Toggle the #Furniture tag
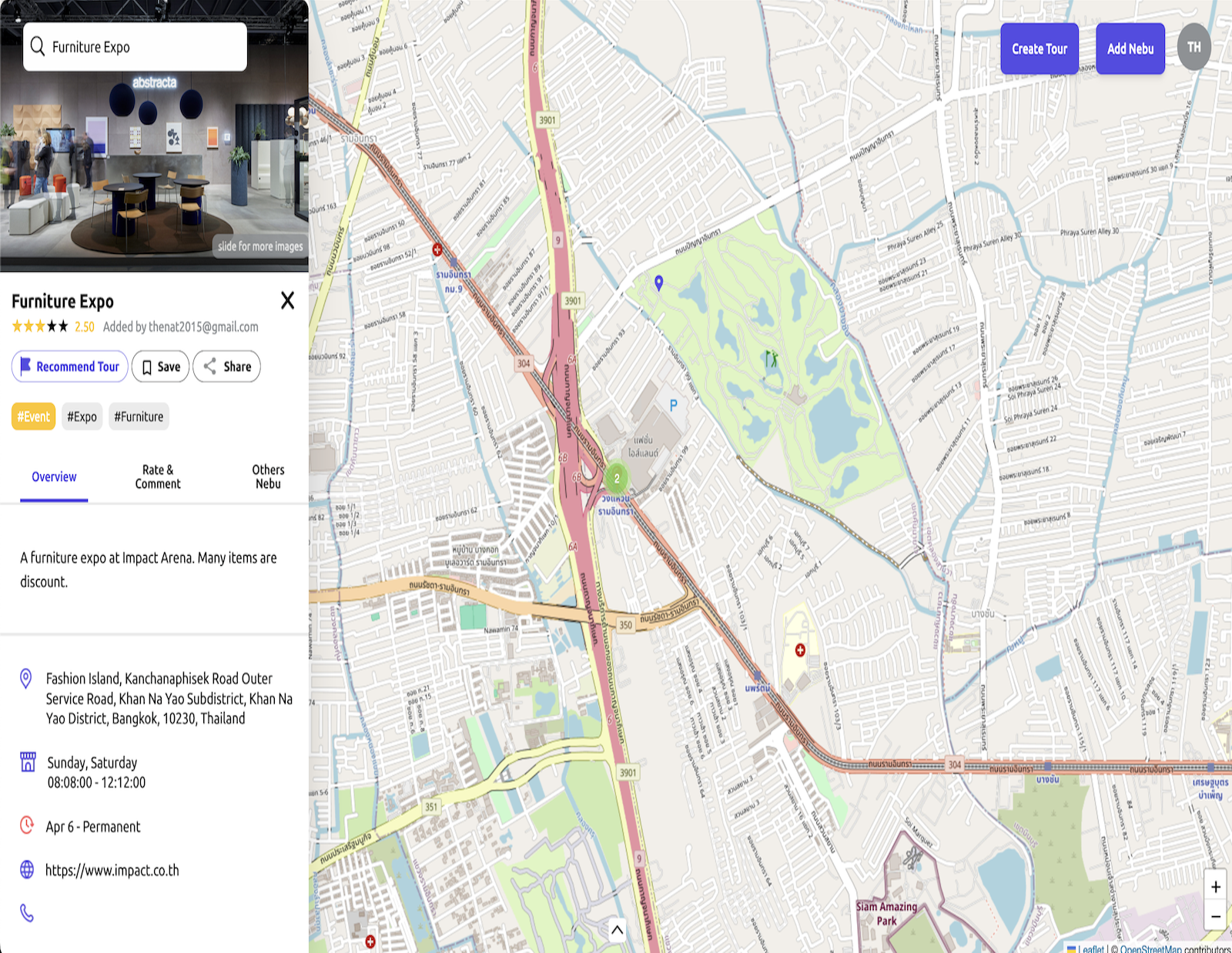 point(139,416)
